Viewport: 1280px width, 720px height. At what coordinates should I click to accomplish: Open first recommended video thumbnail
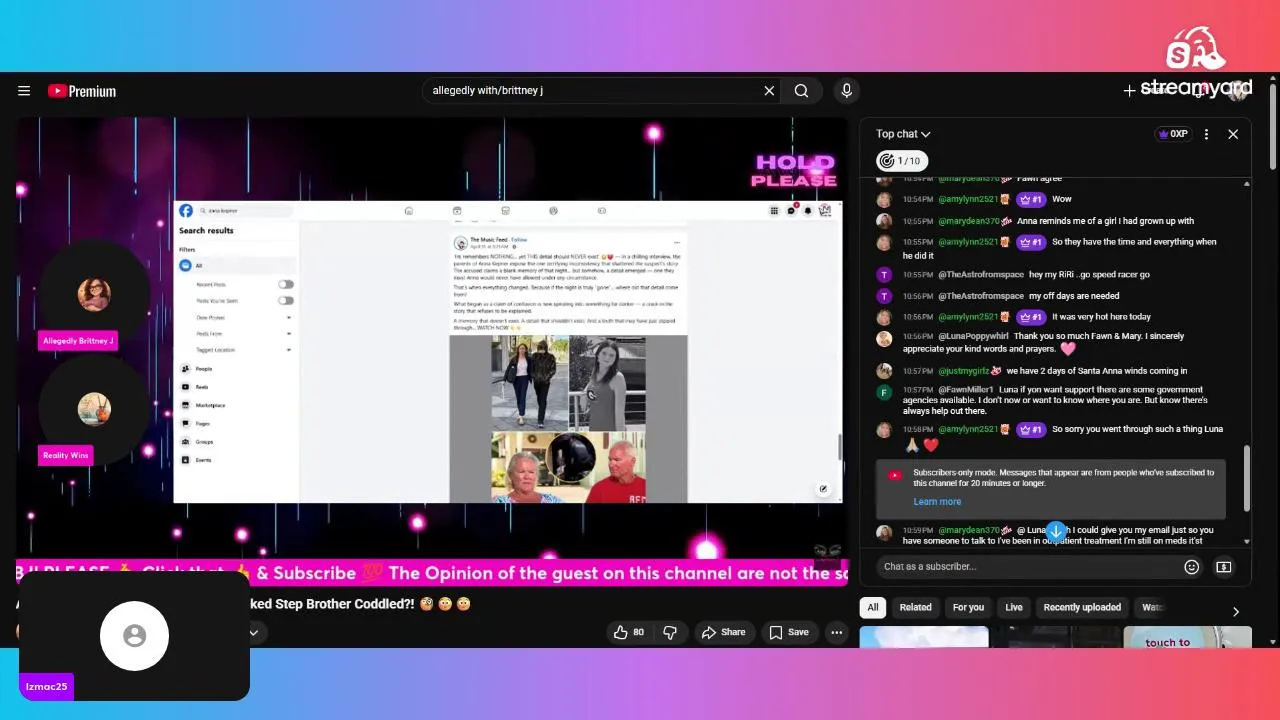tap(924, 637)
